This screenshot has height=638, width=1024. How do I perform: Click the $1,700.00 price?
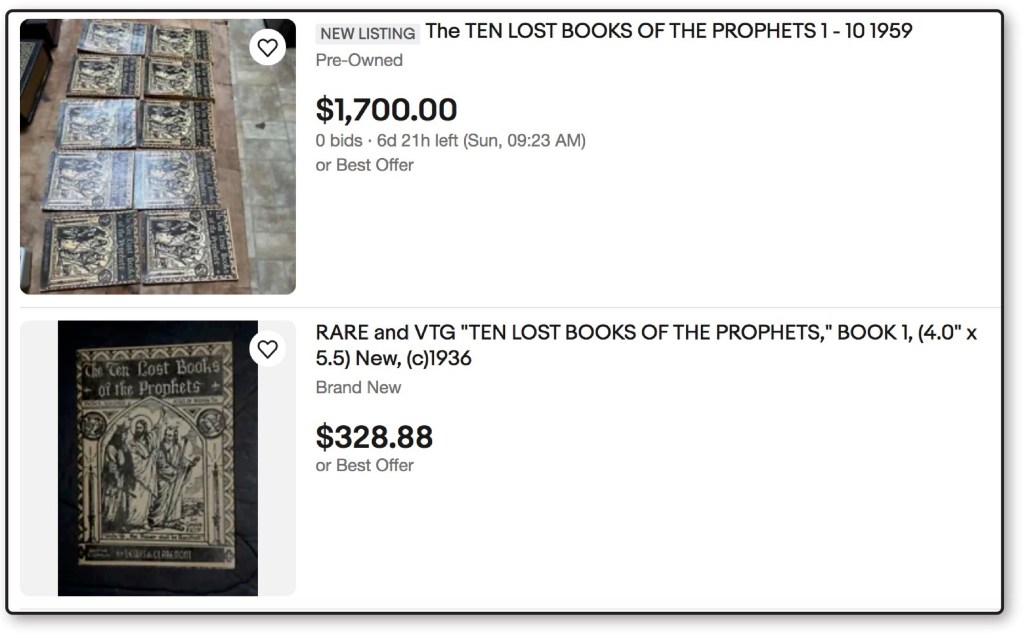(386, 109)
